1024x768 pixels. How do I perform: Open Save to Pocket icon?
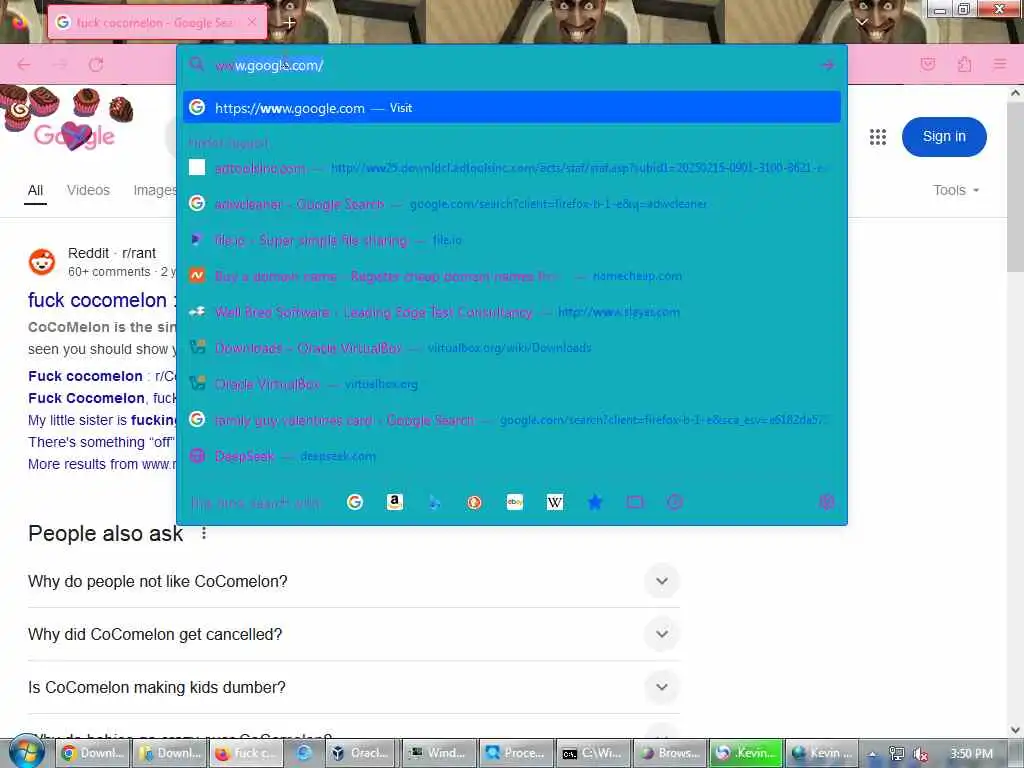tap(928, 64)
